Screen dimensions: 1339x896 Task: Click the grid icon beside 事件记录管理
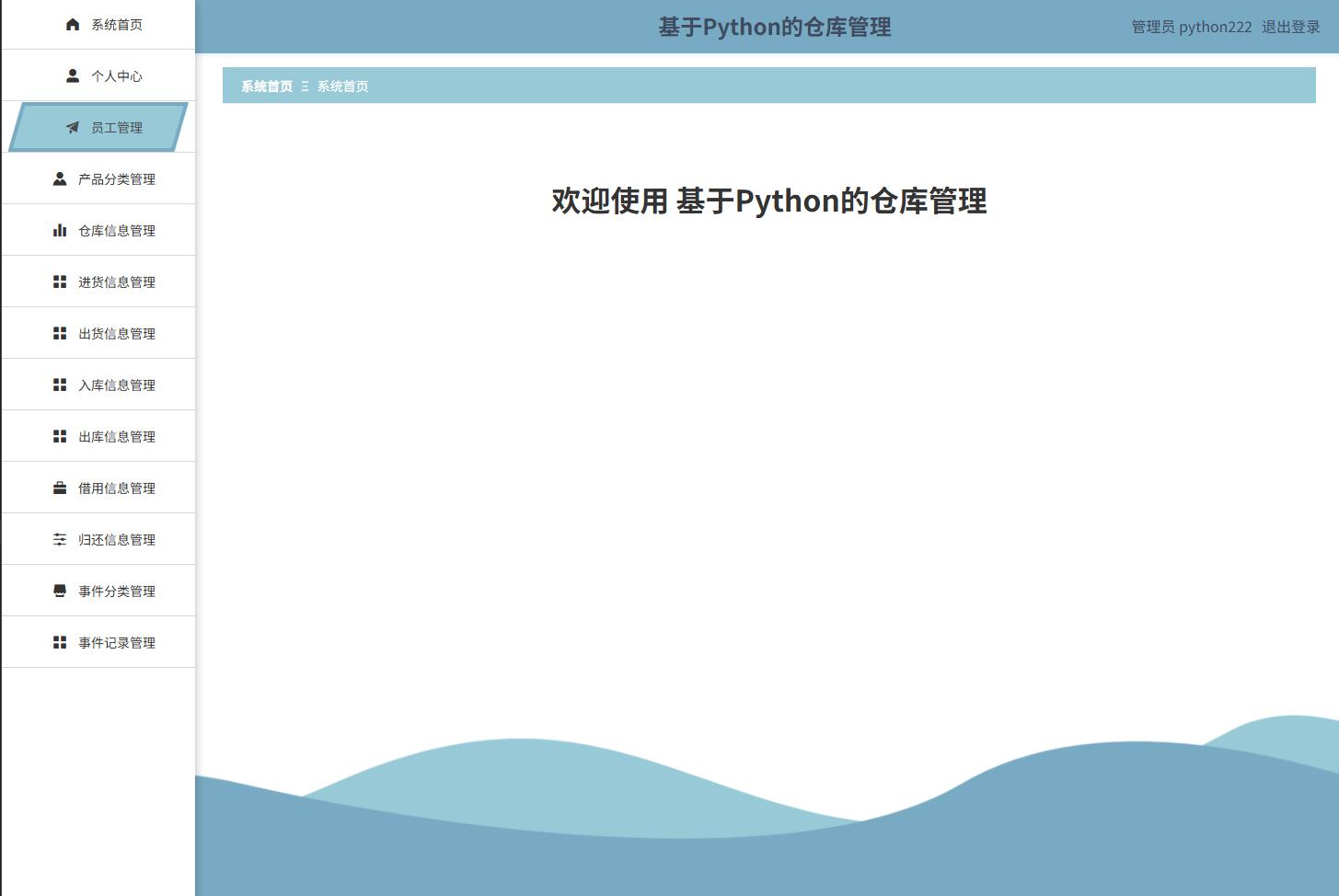pyautogui.click(x=60, y=643)
